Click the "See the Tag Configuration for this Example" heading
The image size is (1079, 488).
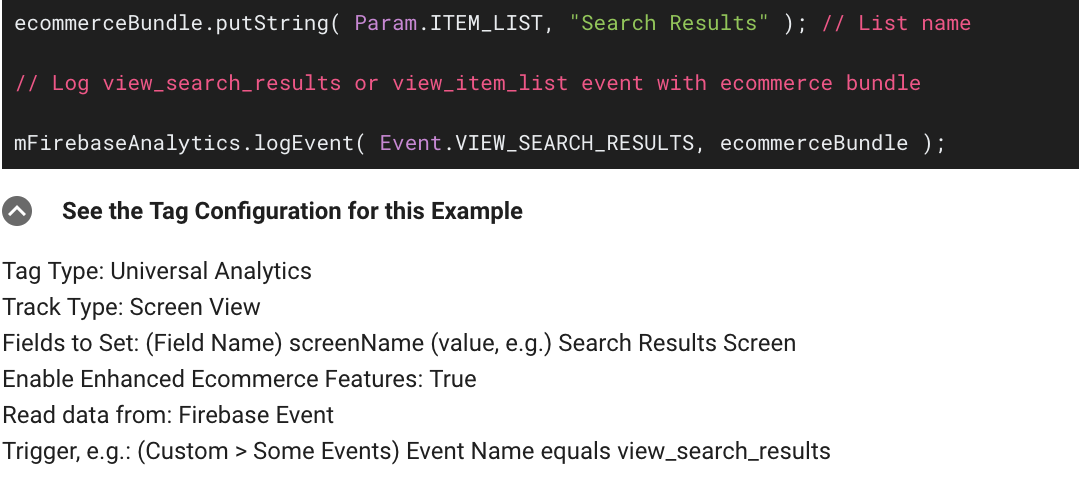[x=292, y=211]
